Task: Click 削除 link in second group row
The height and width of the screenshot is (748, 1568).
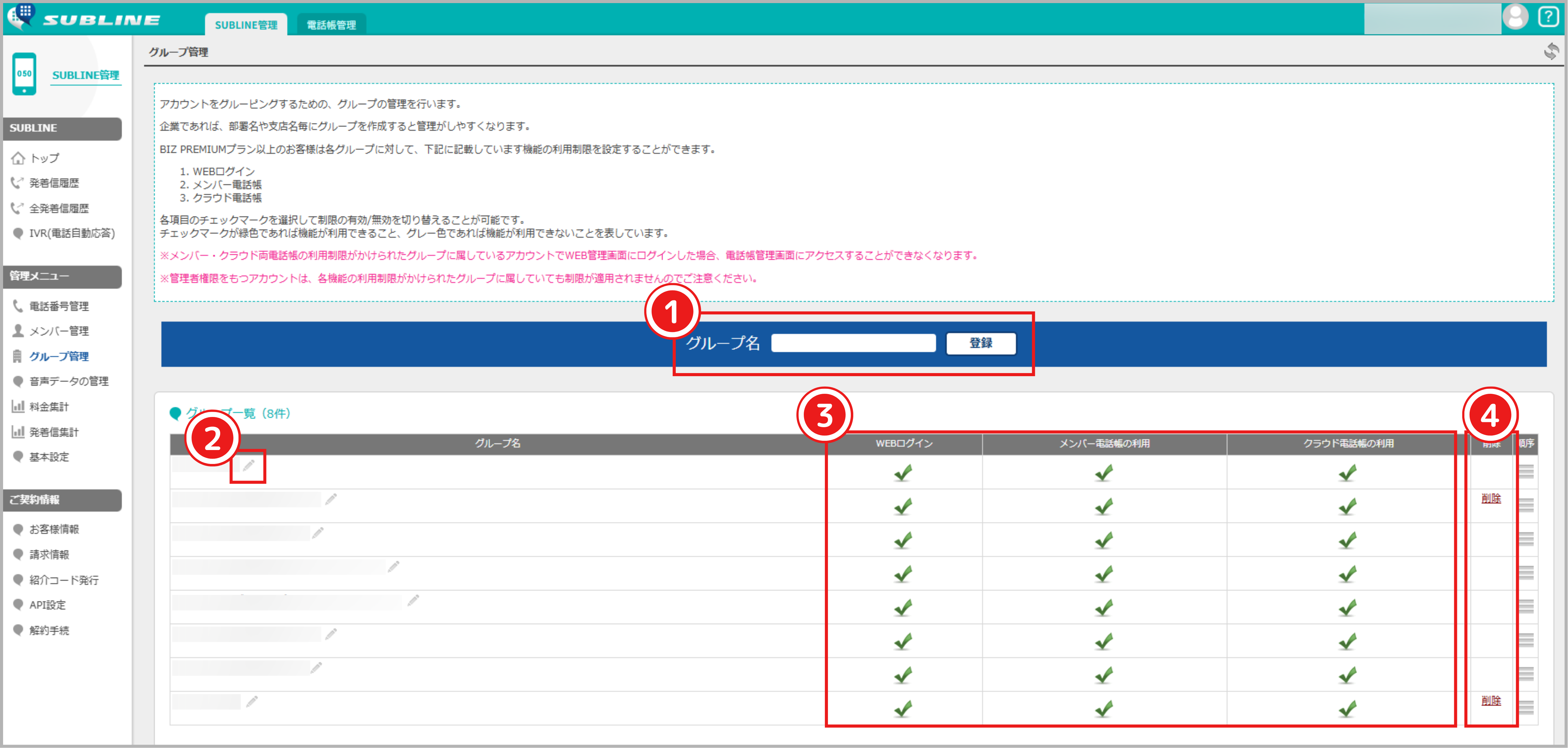Action: point(1491,499)
